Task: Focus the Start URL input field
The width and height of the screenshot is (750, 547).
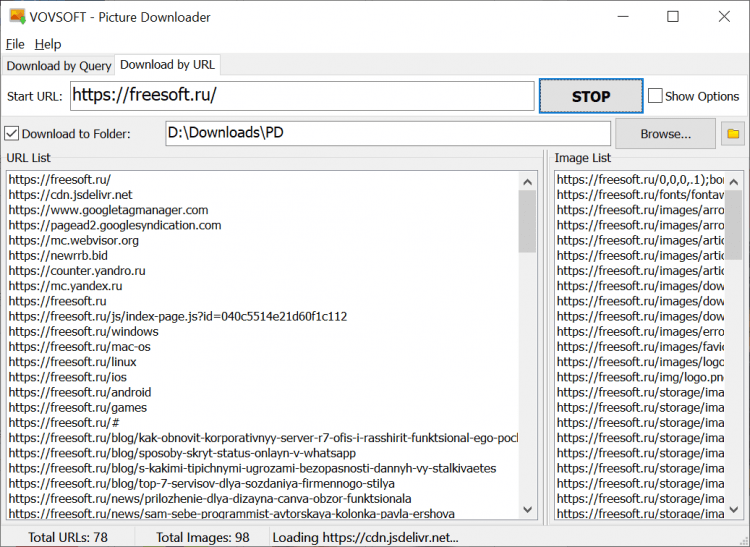Action: 302,96
